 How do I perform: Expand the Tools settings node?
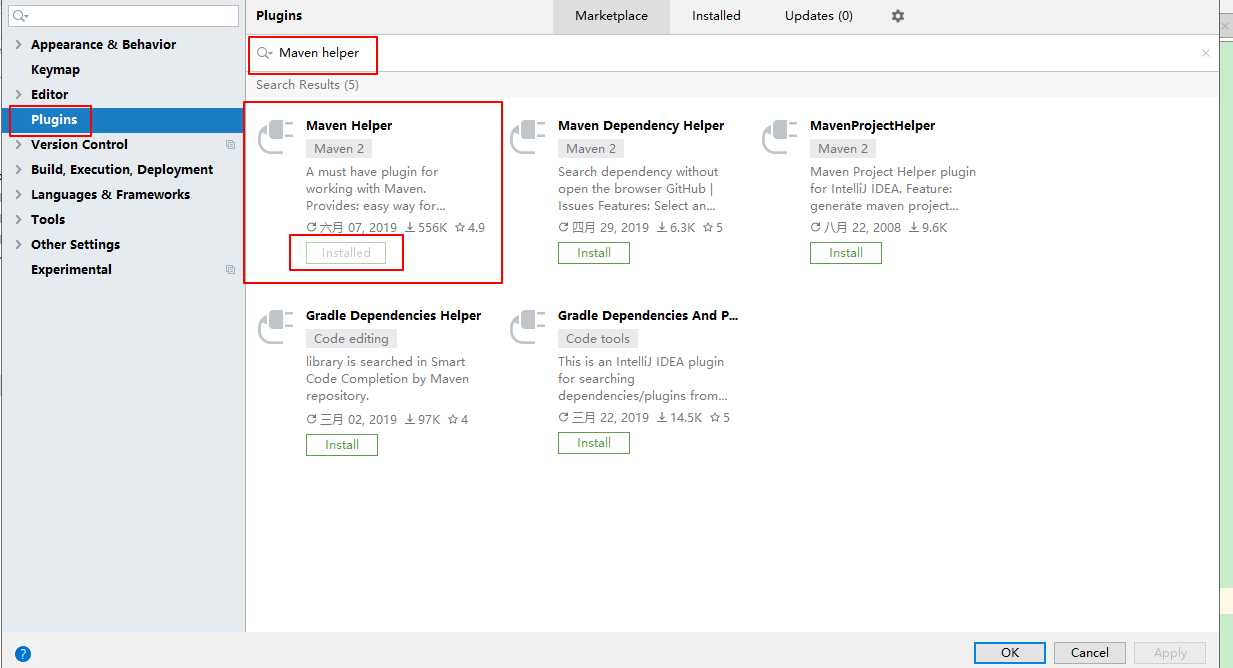tap(18, 220)
